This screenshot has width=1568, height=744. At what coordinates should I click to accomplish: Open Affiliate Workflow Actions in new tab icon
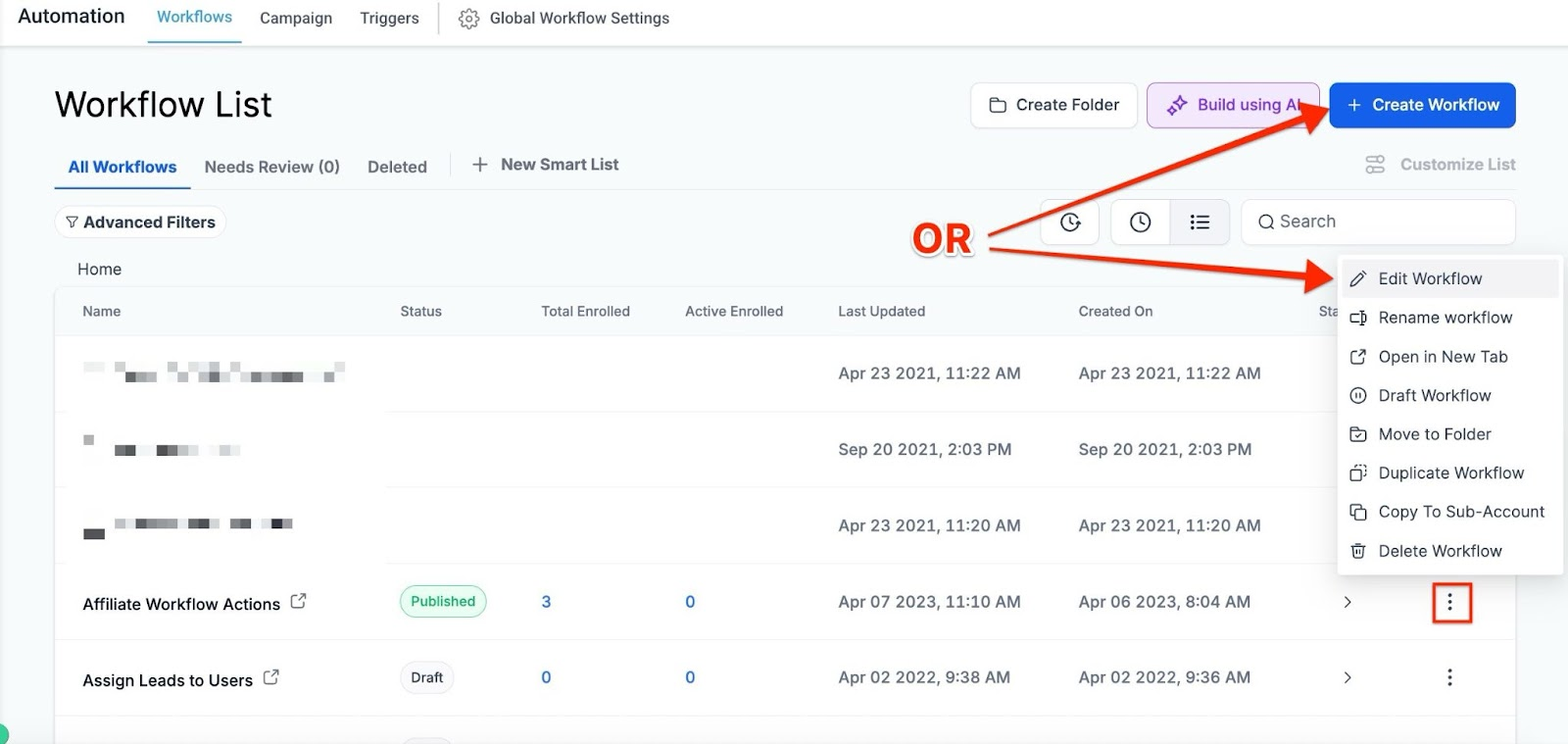click(x=299, y=602)
